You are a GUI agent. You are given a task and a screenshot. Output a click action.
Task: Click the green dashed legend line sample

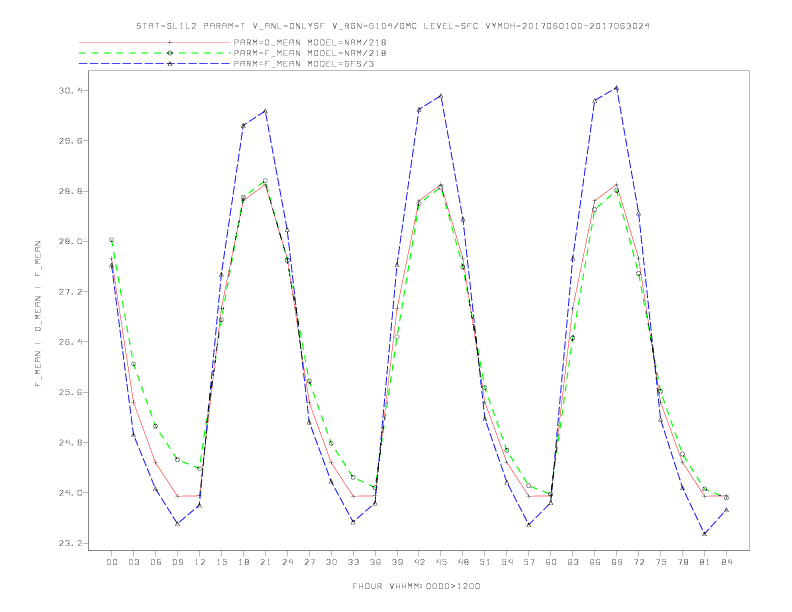[x=155, y=53]
